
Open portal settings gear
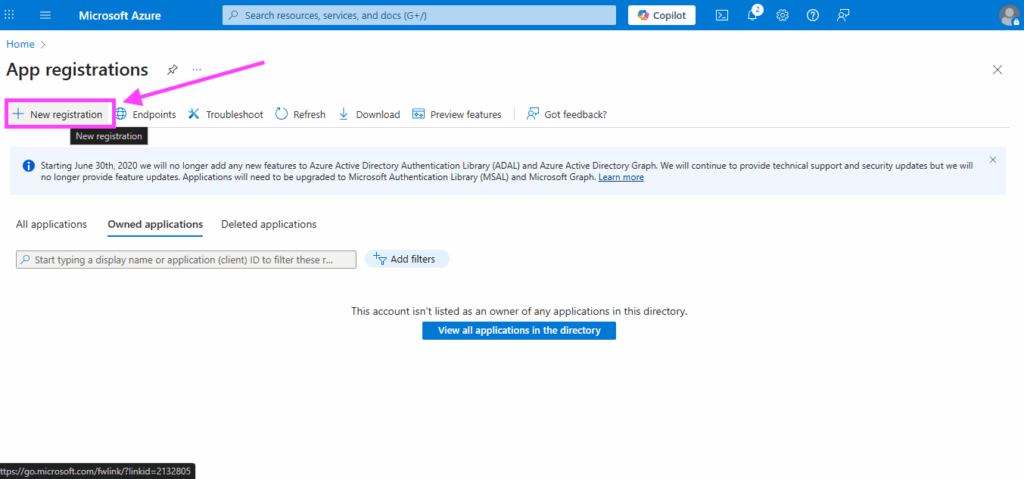coord(782,15)
